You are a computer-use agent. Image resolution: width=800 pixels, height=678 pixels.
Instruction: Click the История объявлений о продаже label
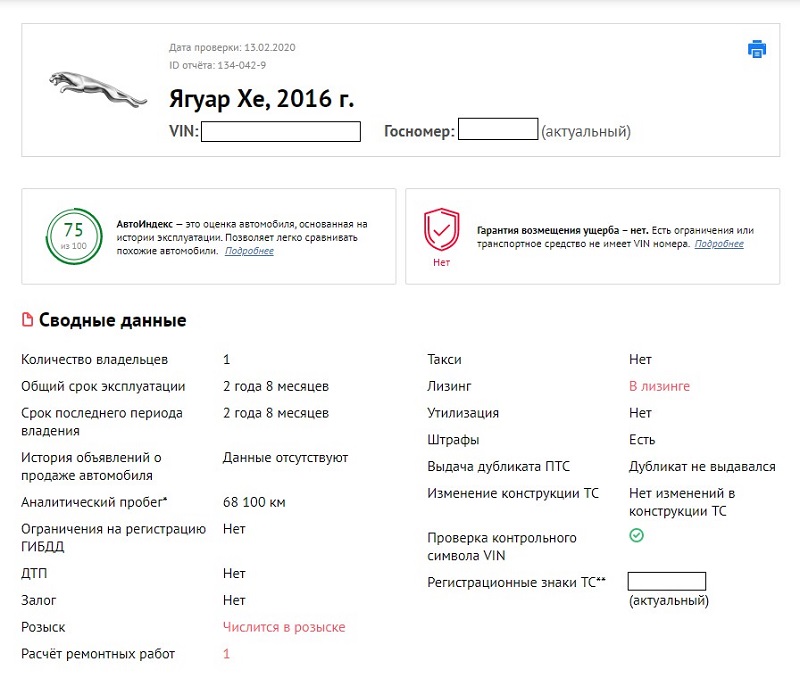(91, 466)
